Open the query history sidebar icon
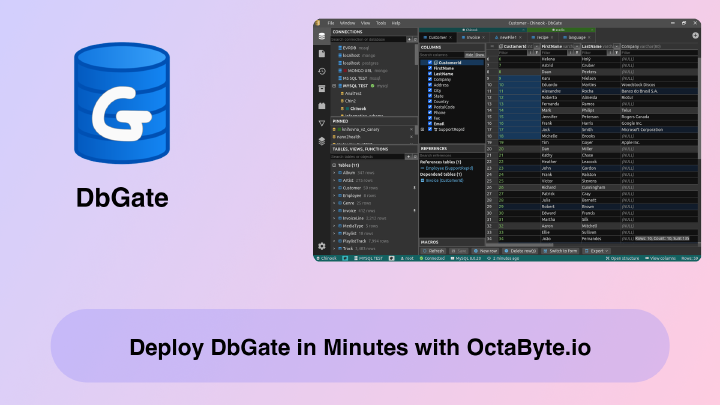 322,71
